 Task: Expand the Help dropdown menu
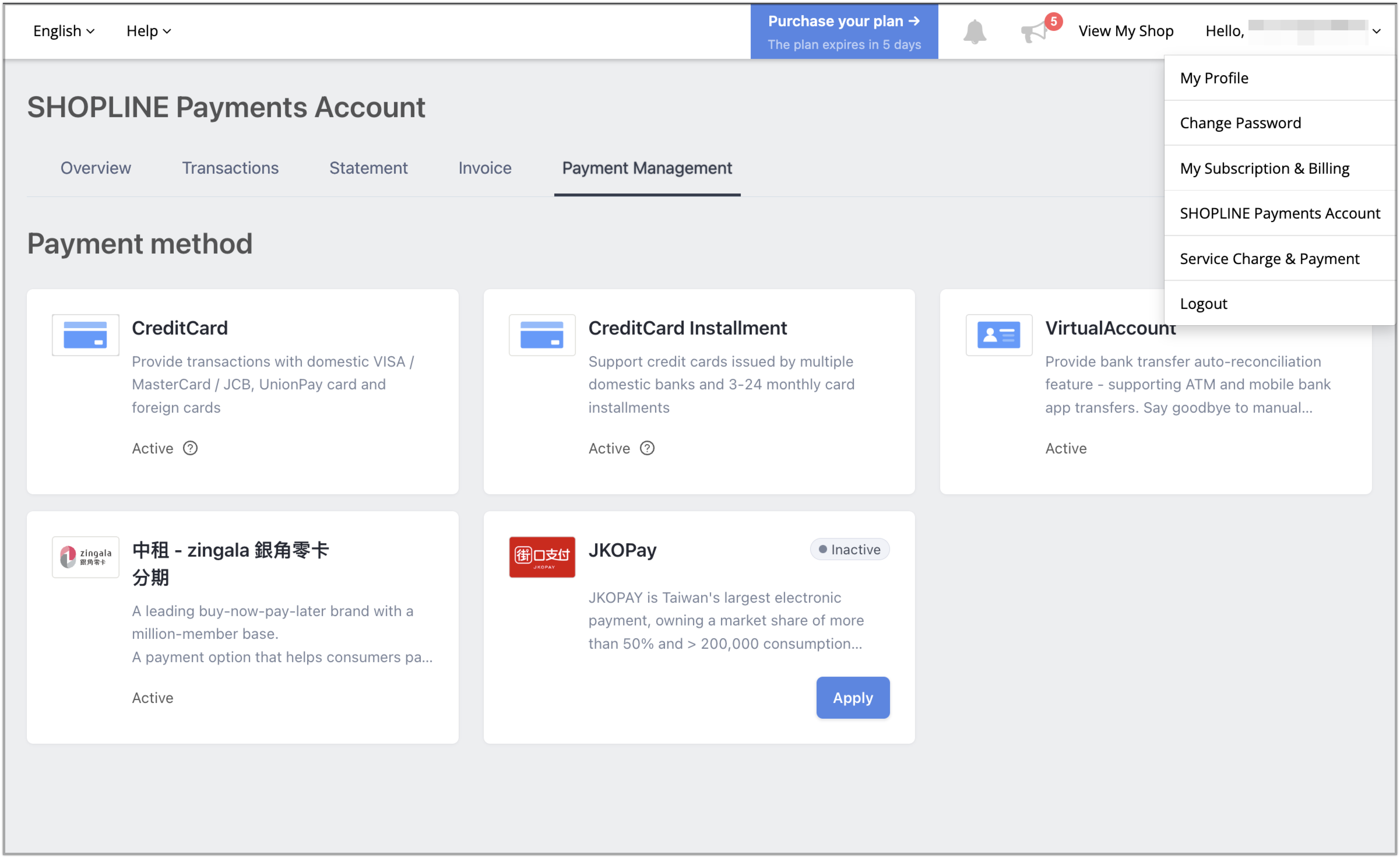tap(148, 31)
